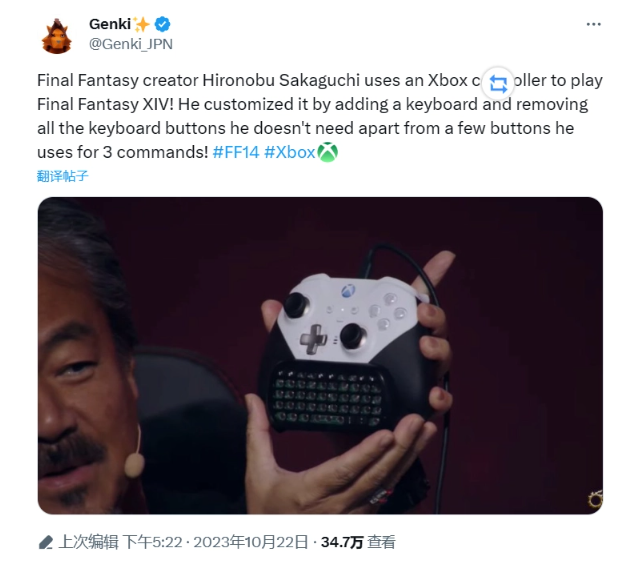Open the Genki display name link

pos(110,24)
